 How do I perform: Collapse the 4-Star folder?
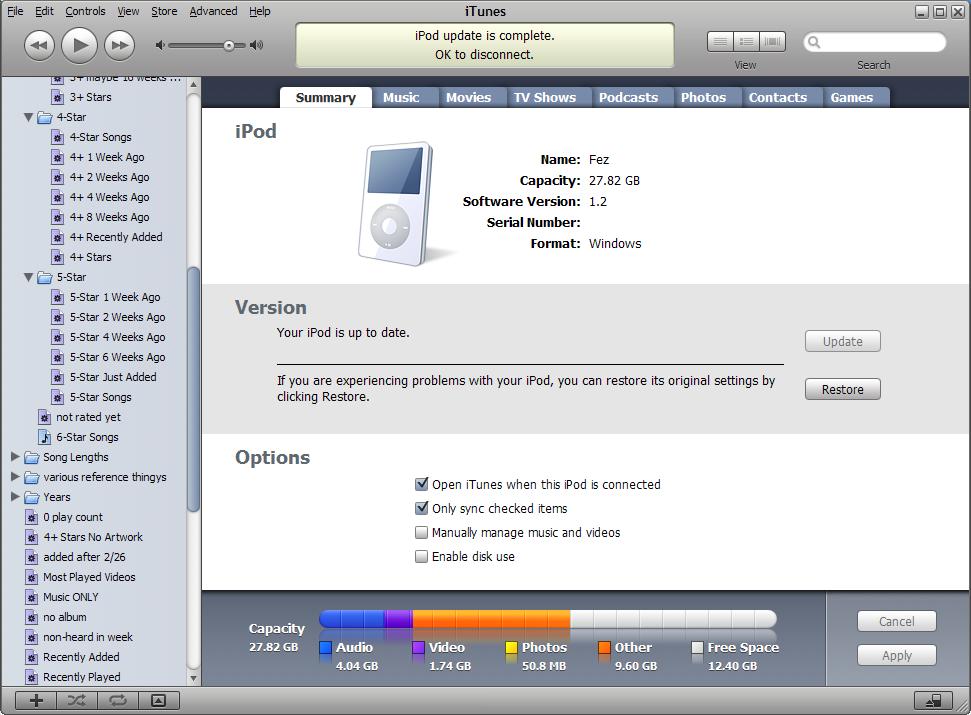coord(28,117)
